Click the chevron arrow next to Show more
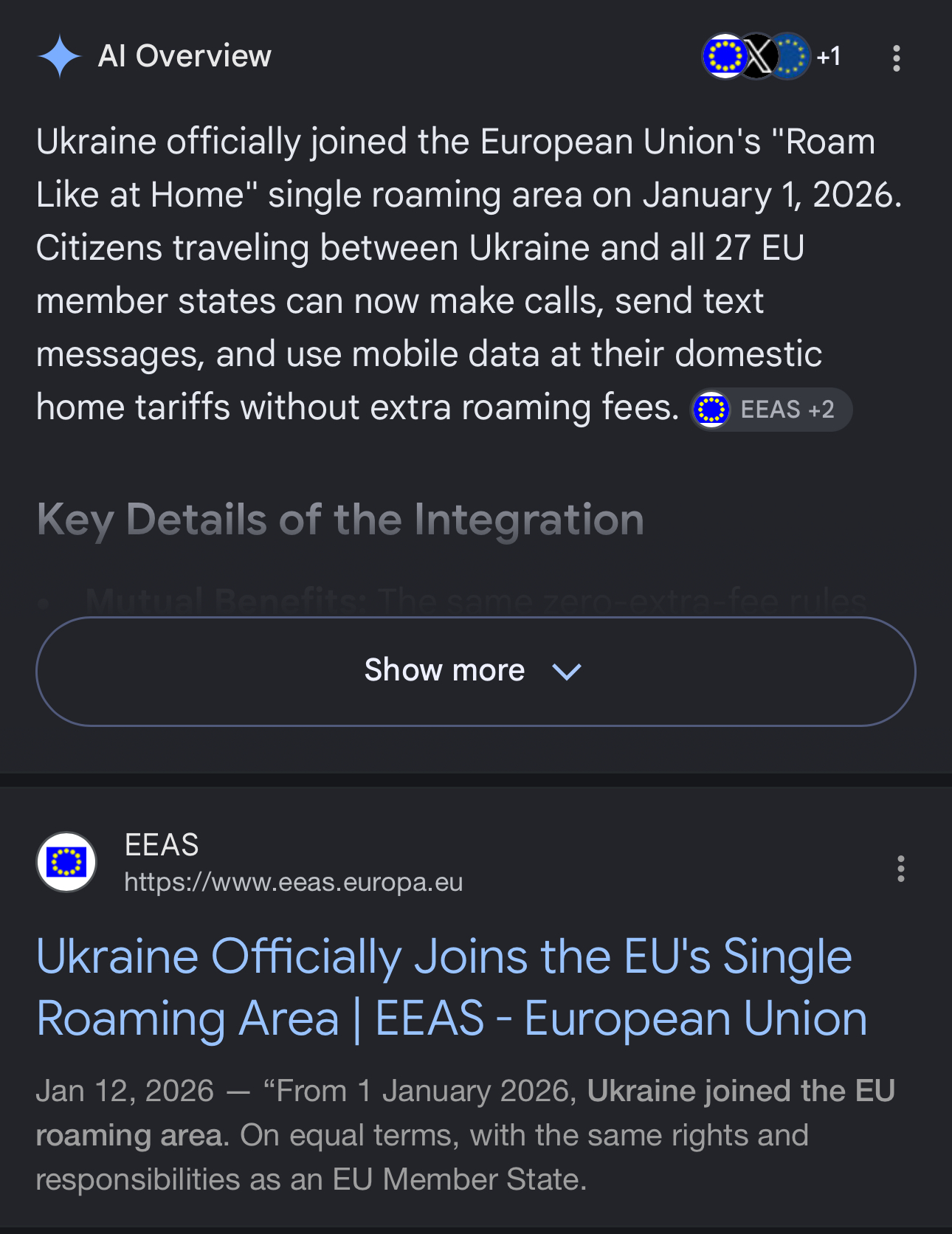 point(567,672)
